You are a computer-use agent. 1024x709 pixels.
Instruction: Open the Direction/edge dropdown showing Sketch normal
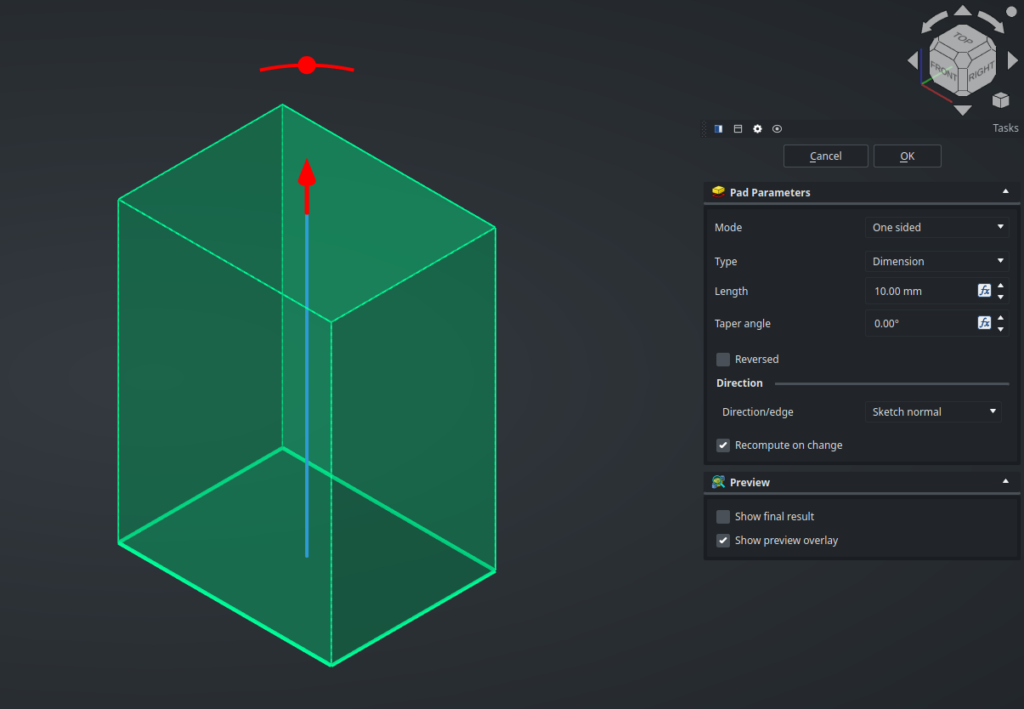click(x=933, y=412)
